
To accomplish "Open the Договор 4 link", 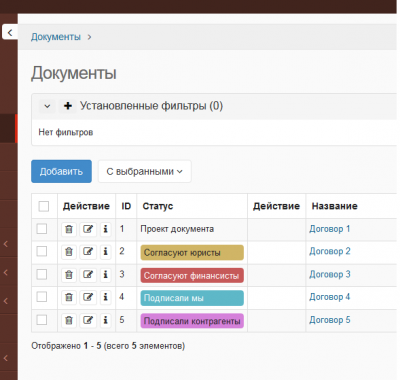I will coord(330,297).
